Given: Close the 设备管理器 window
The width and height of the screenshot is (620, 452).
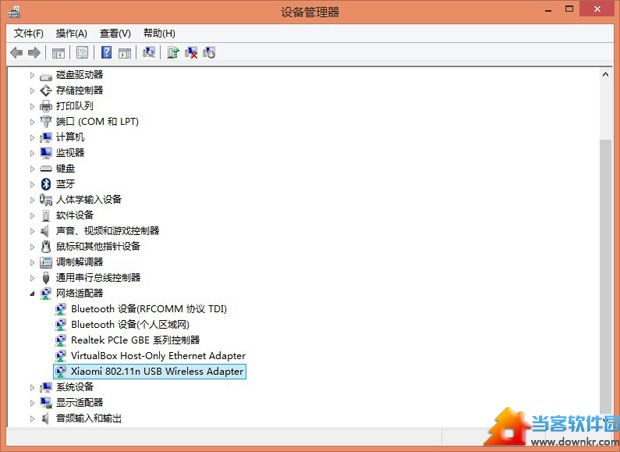Looking at the screenshot, I should (x=597, y=9).
